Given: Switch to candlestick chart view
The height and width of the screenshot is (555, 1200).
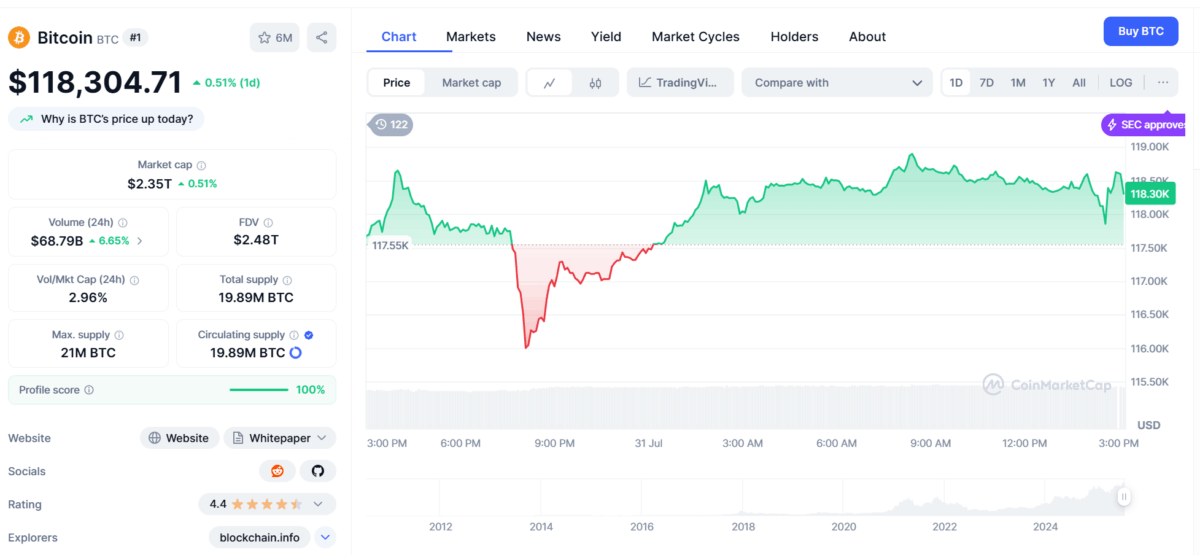Looking at the screenshot, I should (596, 83).
